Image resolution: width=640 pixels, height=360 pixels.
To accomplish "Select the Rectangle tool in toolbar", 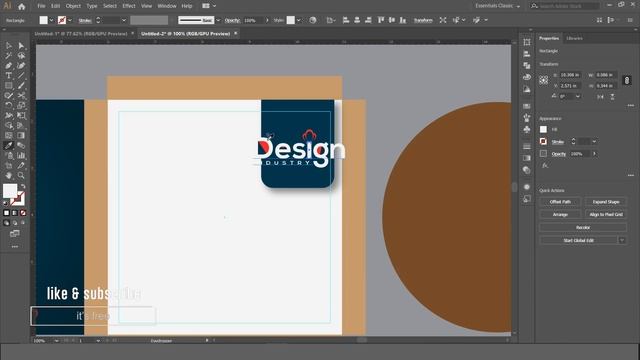I will click(9, 85).
